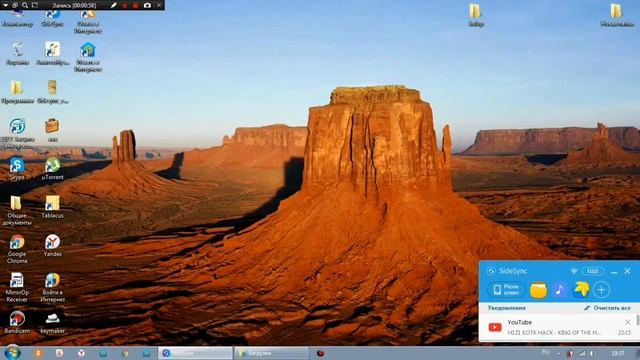The width and height of the screenshot is (640, 360).
Task: Click the pencil draw icon in recording bar
Action: (113, 5)
